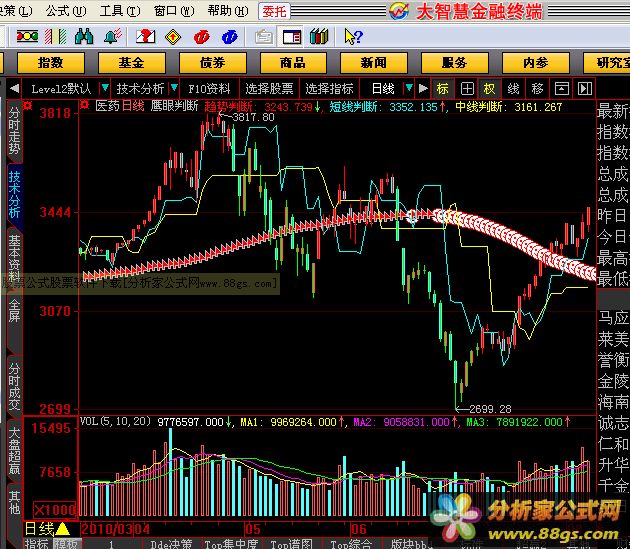This screenshot has width=630, height=549.
Task: Expand the 技术分析 dropdown arrow
Action: pos(174,88)
